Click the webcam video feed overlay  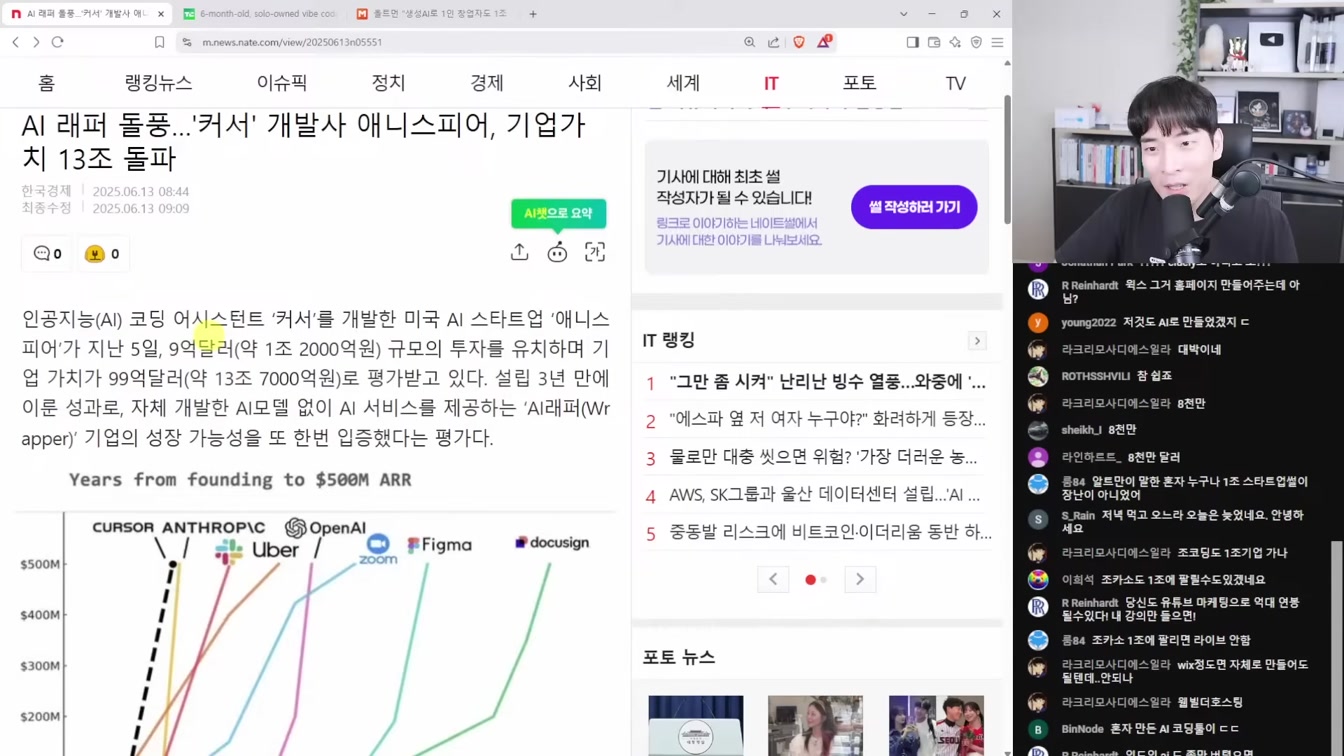click(1178, 131)
